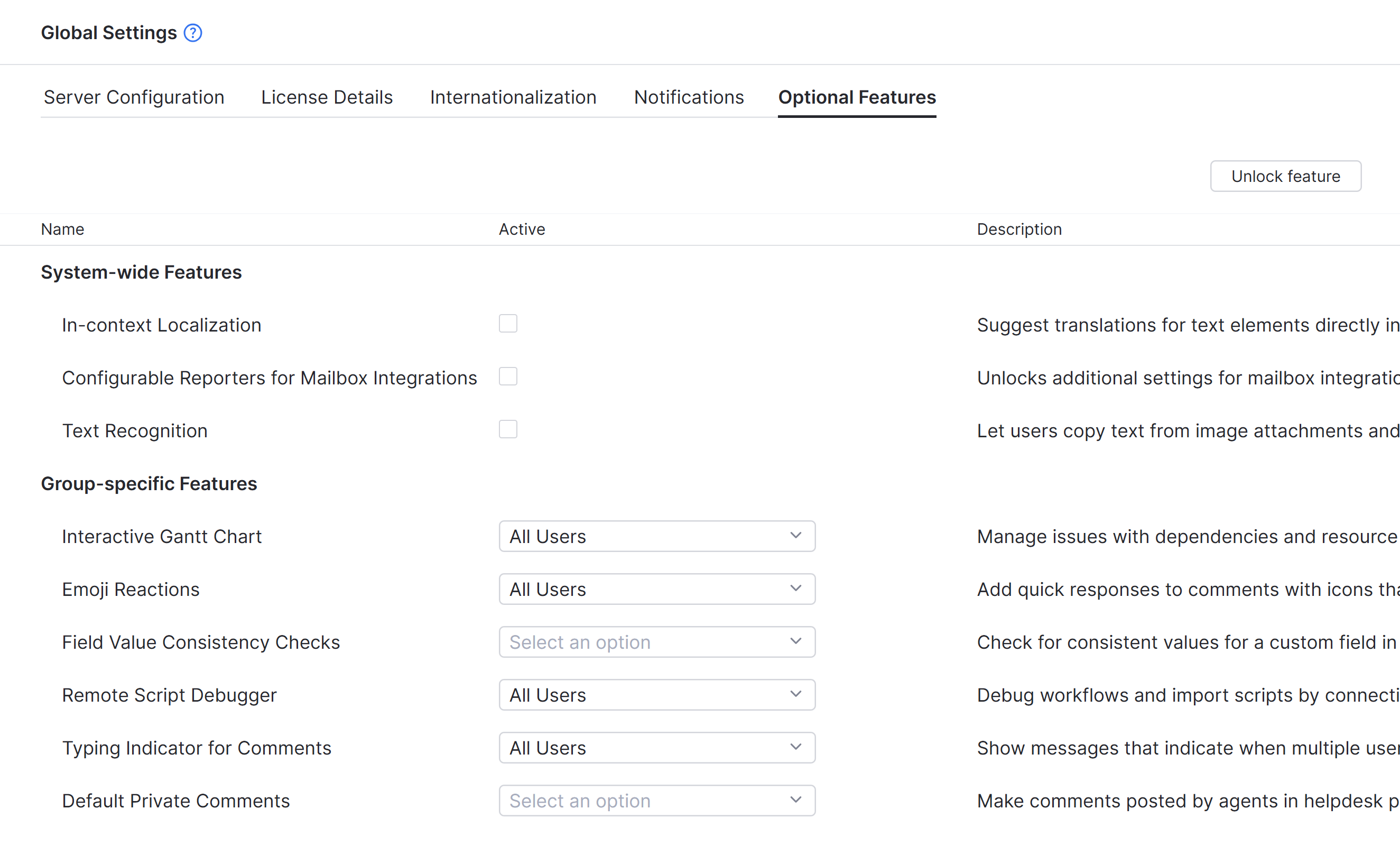This screenshot has height=846, width=1400.
Task: Click the Active column header
Action: [x=521, y=228]
